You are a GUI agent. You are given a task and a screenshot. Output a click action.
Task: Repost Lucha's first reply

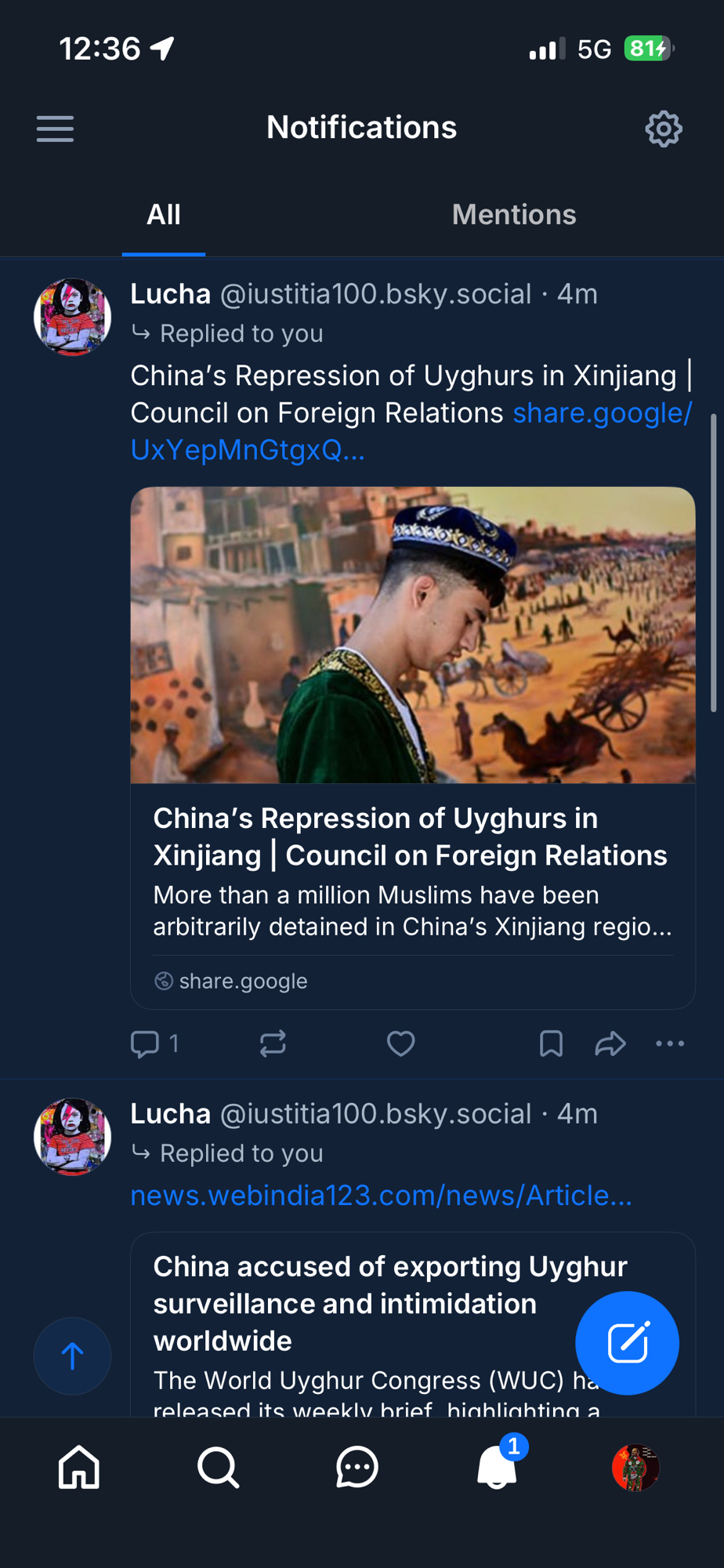(x=273, y=1044)
